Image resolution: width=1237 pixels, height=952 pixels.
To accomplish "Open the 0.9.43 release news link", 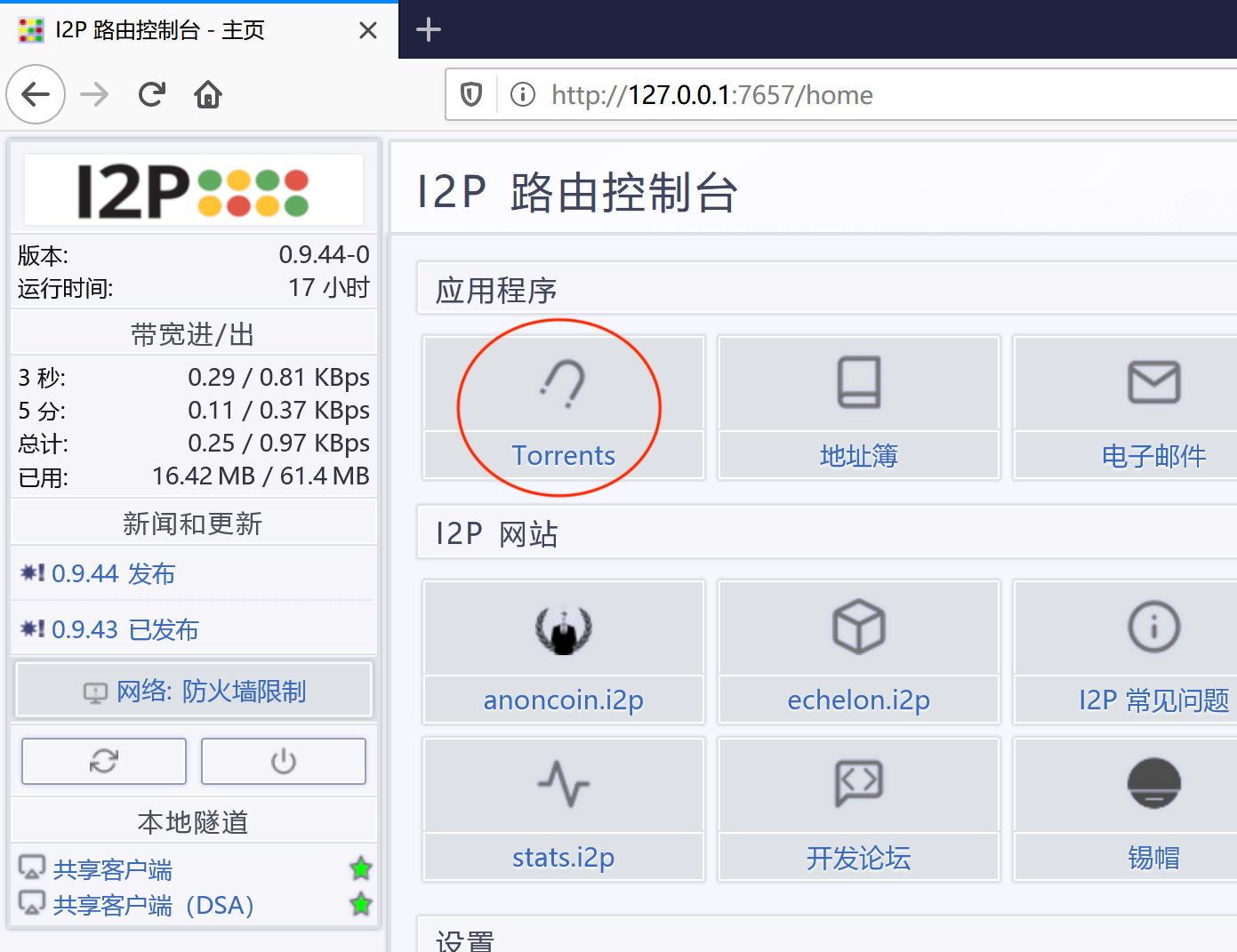I will 125,630.
